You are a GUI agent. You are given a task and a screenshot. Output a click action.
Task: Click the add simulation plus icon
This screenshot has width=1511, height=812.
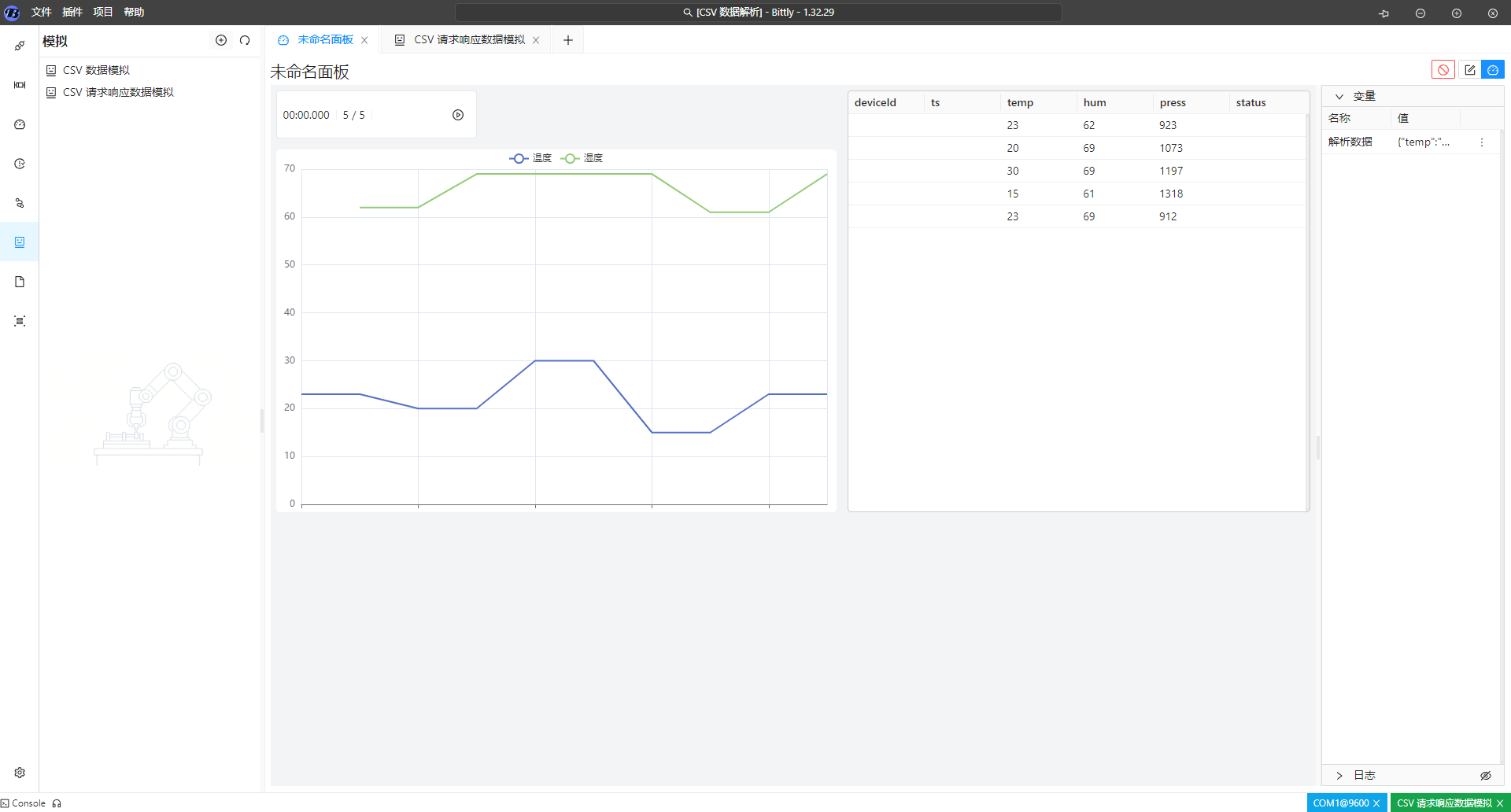coord(221,40)
